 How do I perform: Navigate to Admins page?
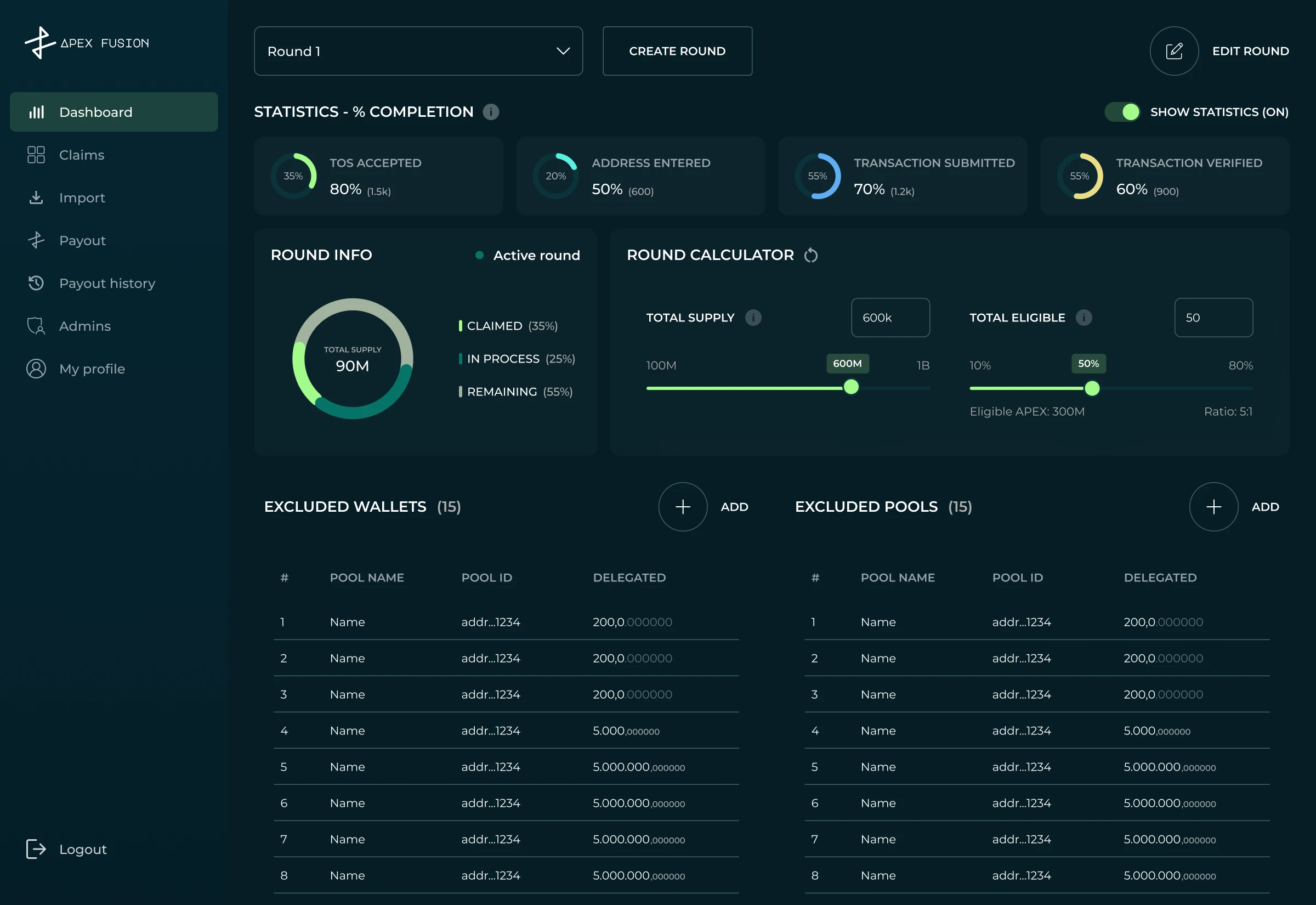pos(84,326)
